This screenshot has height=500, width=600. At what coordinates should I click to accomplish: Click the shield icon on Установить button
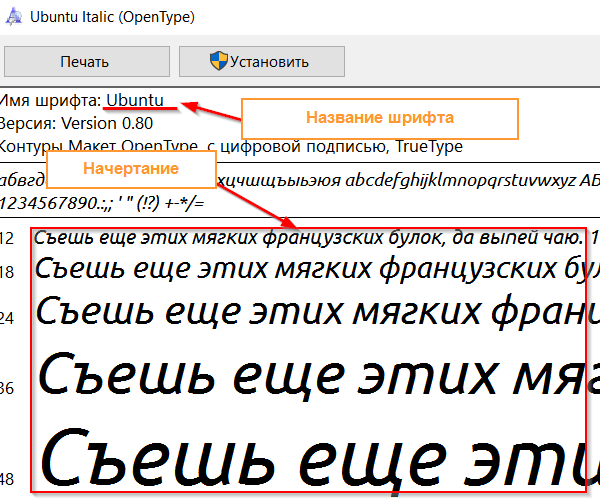pos(219,61)
